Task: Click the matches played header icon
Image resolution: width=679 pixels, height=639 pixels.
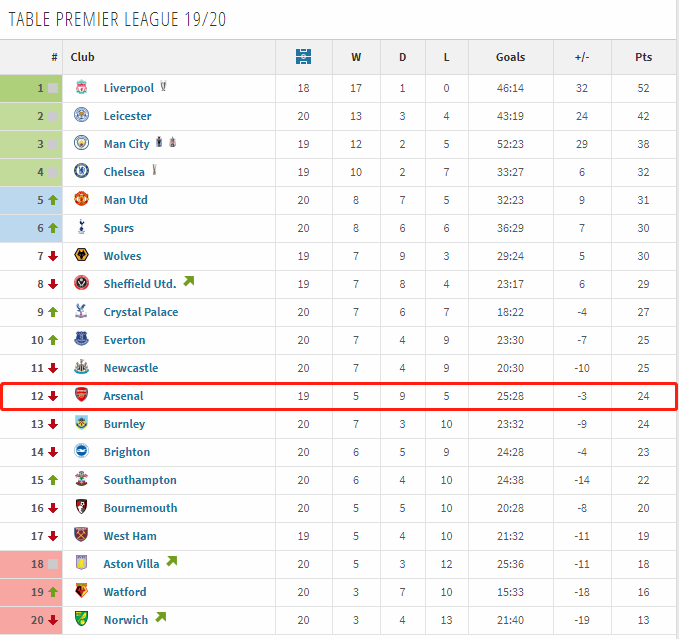Action: tap(304, 57)
